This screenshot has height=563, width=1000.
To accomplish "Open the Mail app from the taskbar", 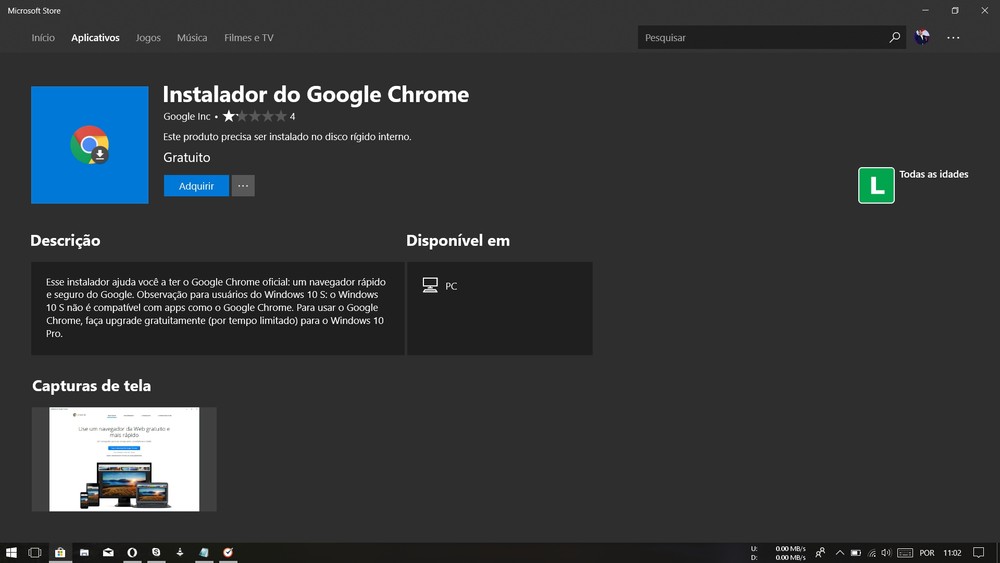I will point(108,552).
